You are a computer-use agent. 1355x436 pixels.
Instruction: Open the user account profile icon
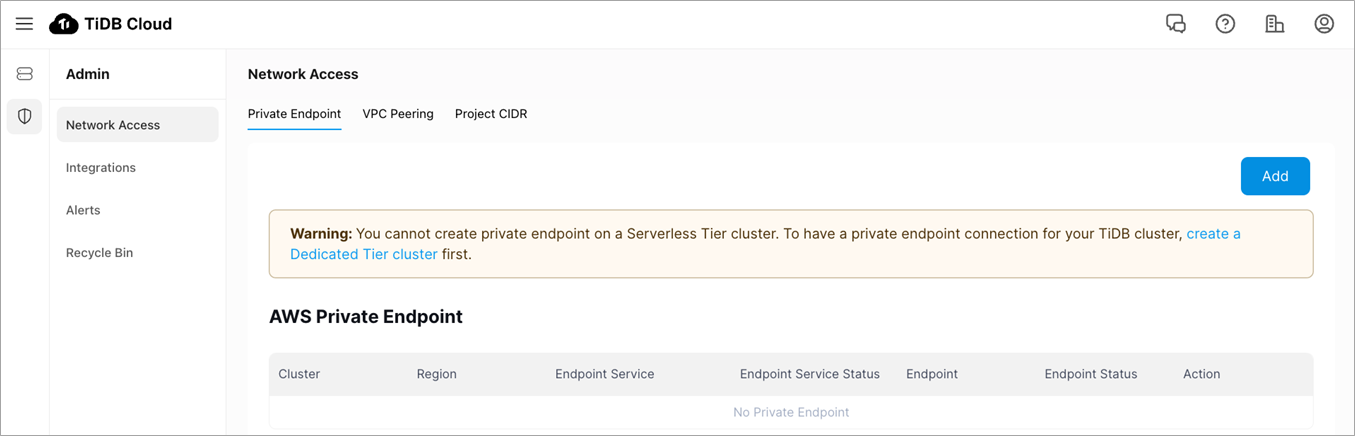click(1324, 24)
